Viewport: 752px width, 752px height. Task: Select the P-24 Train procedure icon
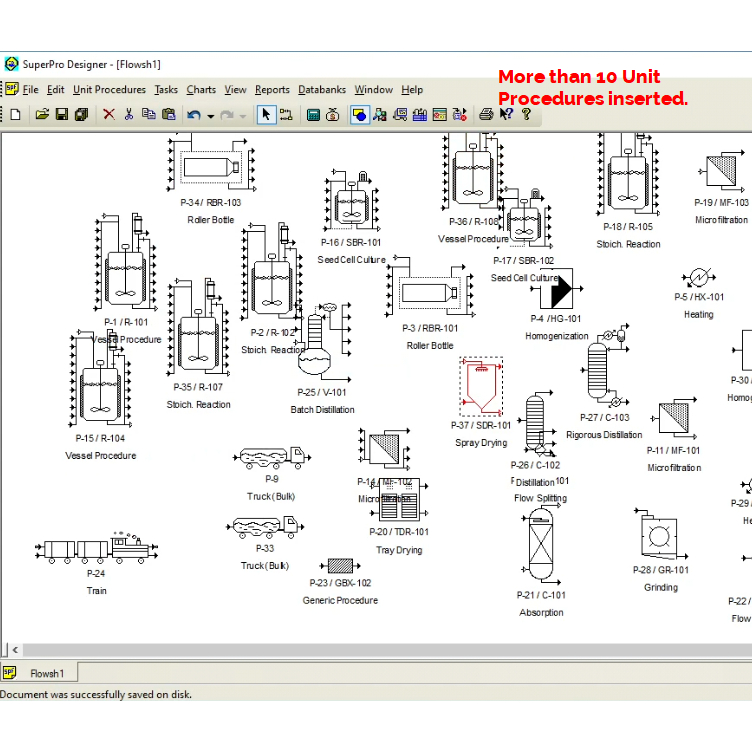[95, 548]
